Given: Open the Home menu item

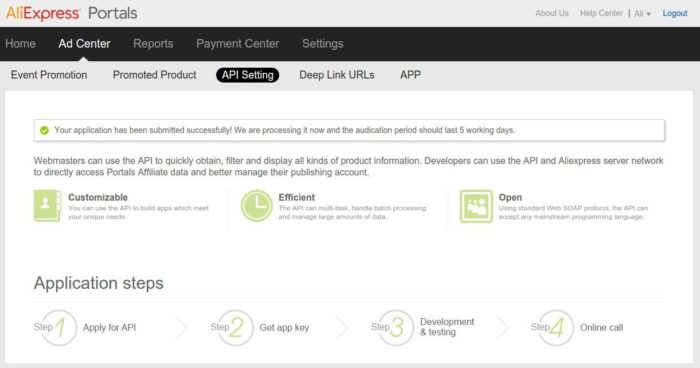Looking at the screenshot, I should tap(21, 44).
